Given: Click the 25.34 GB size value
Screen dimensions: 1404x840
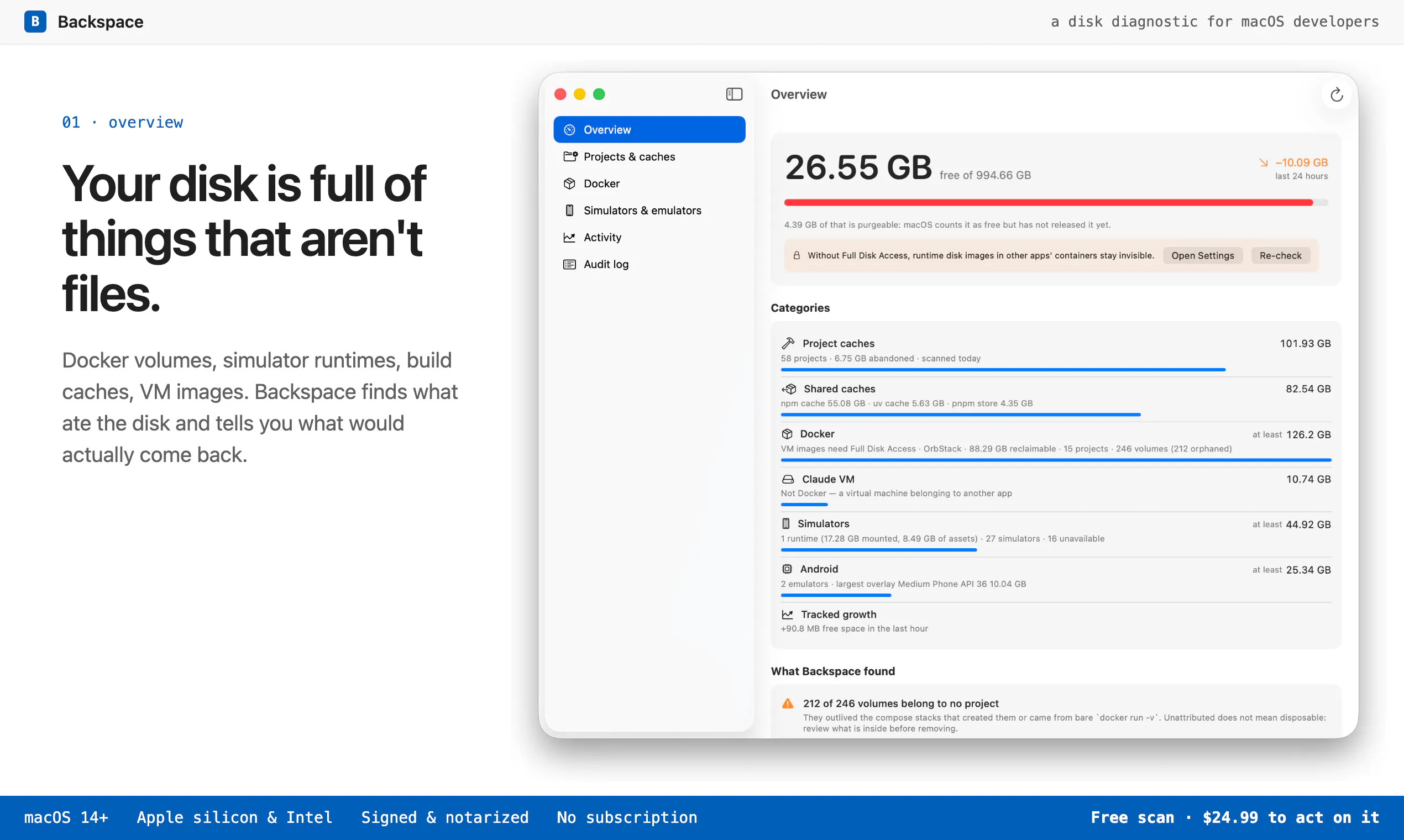Looking at the screenshot, I should tap(1309, 569).
